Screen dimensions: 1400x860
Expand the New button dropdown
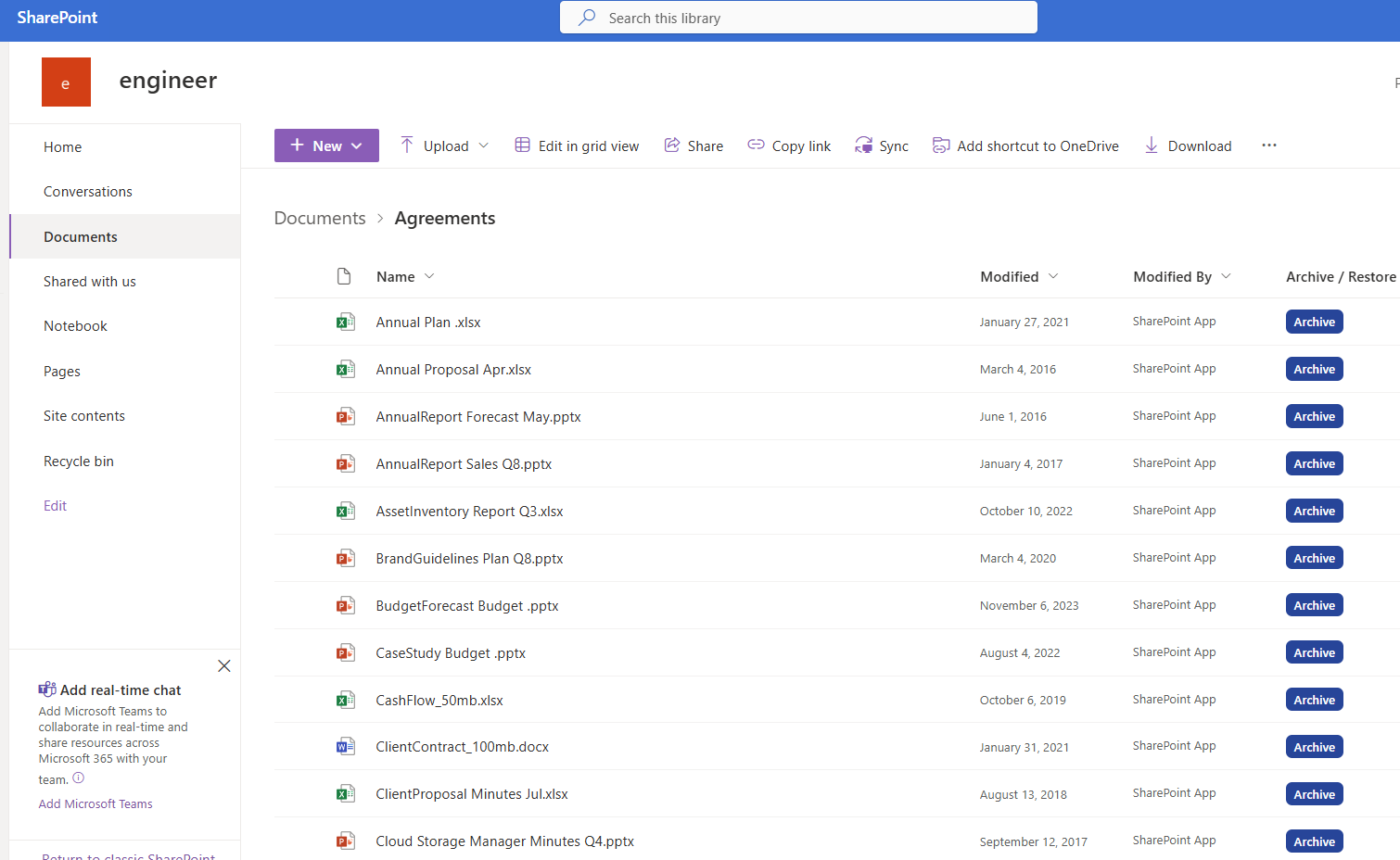tap(357, 146)
